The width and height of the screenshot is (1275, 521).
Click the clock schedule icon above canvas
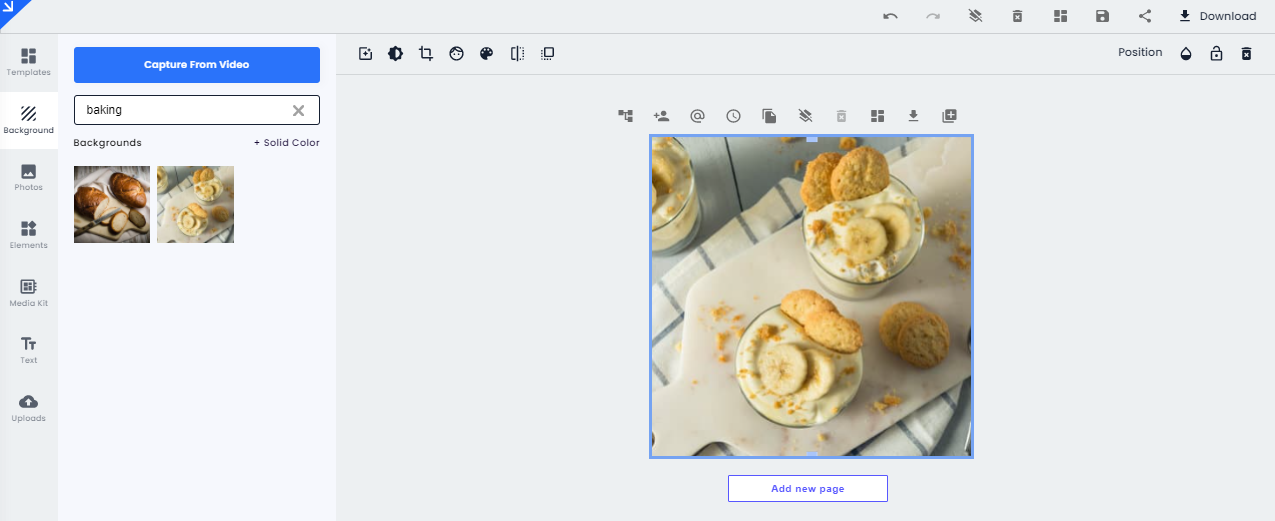pos(733,116)
